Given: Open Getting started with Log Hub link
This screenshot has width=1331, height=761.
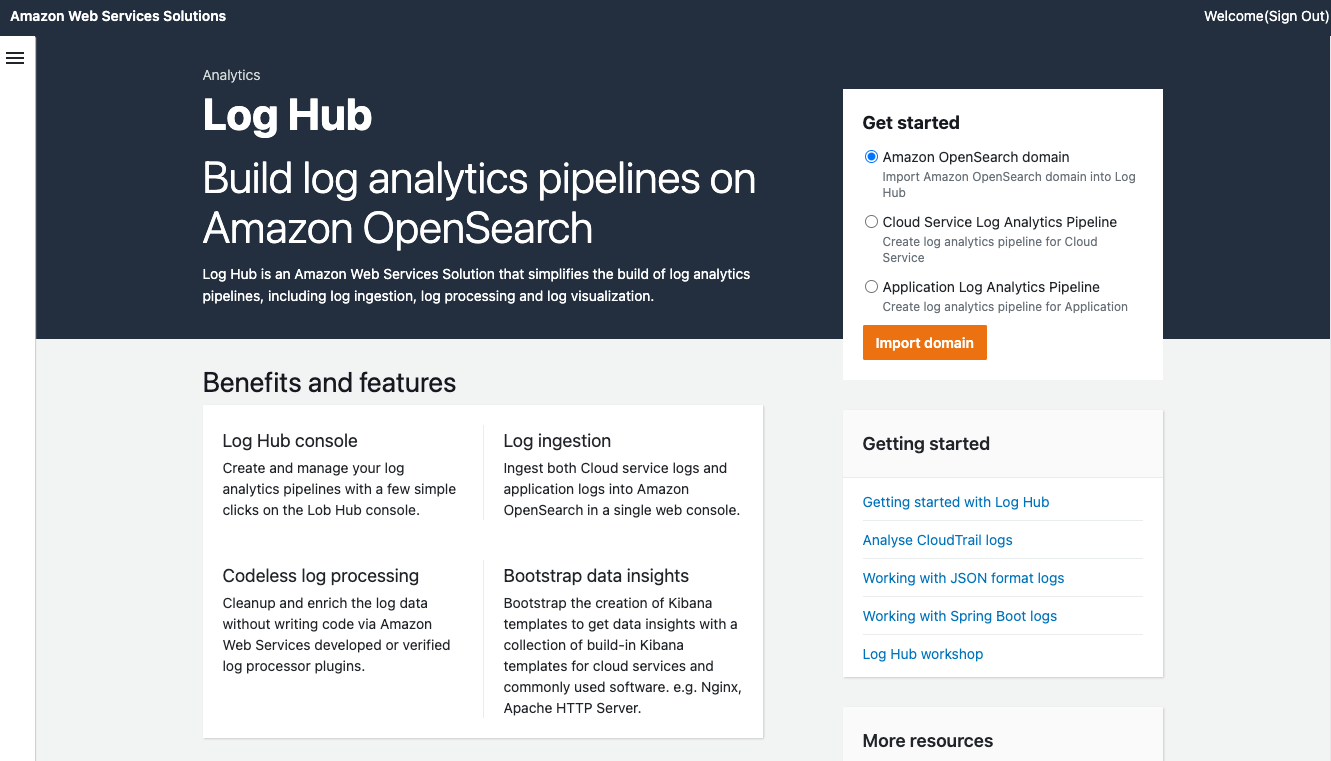Looking at the screenshot, I should tap(955, 502).
